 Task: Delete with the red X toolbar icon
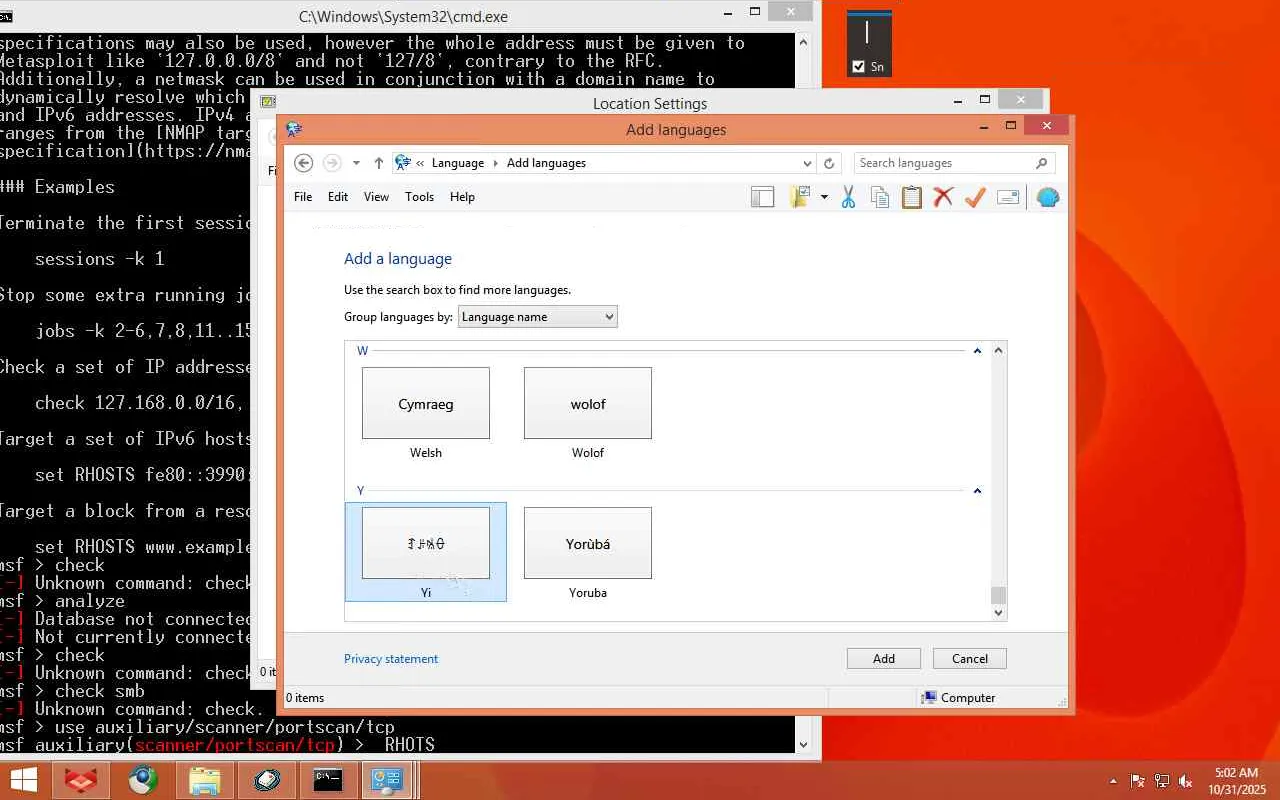(943, 197)
